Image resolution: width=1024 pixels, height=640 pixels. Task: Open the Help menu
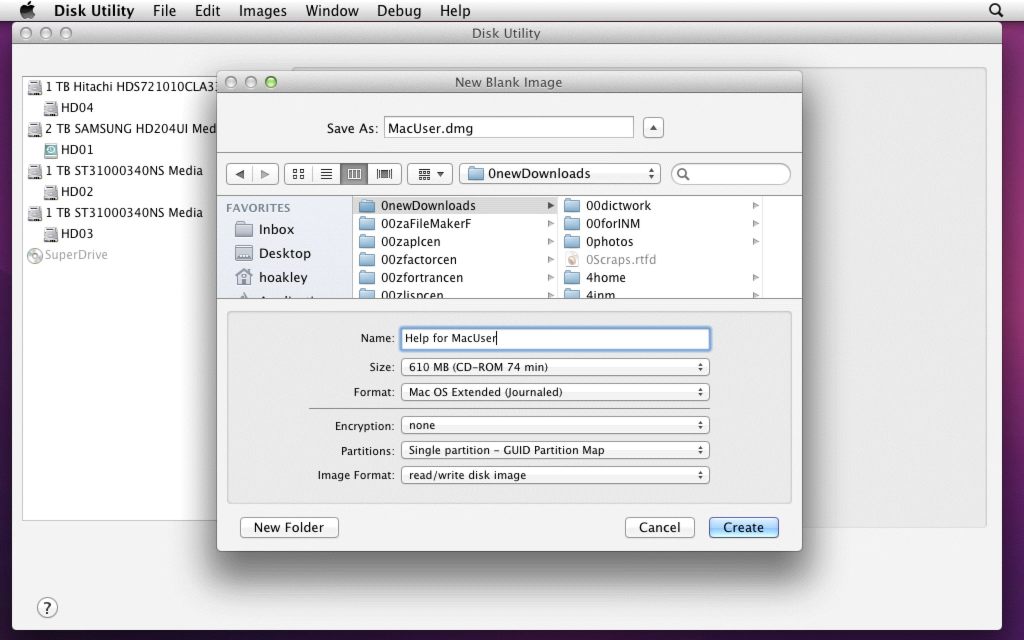point(455,10)
